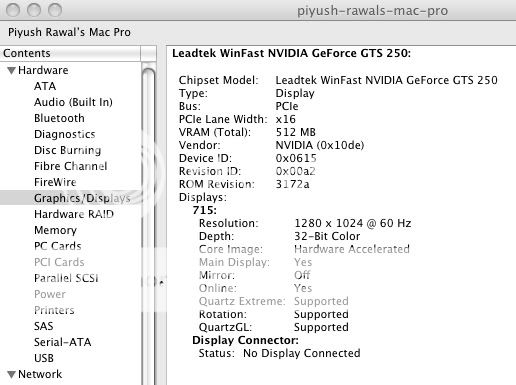This screenshot has width=516, height=385.
Task: Click the Mirror Off value
Action: pyautogui.click(x=302, y=275)
